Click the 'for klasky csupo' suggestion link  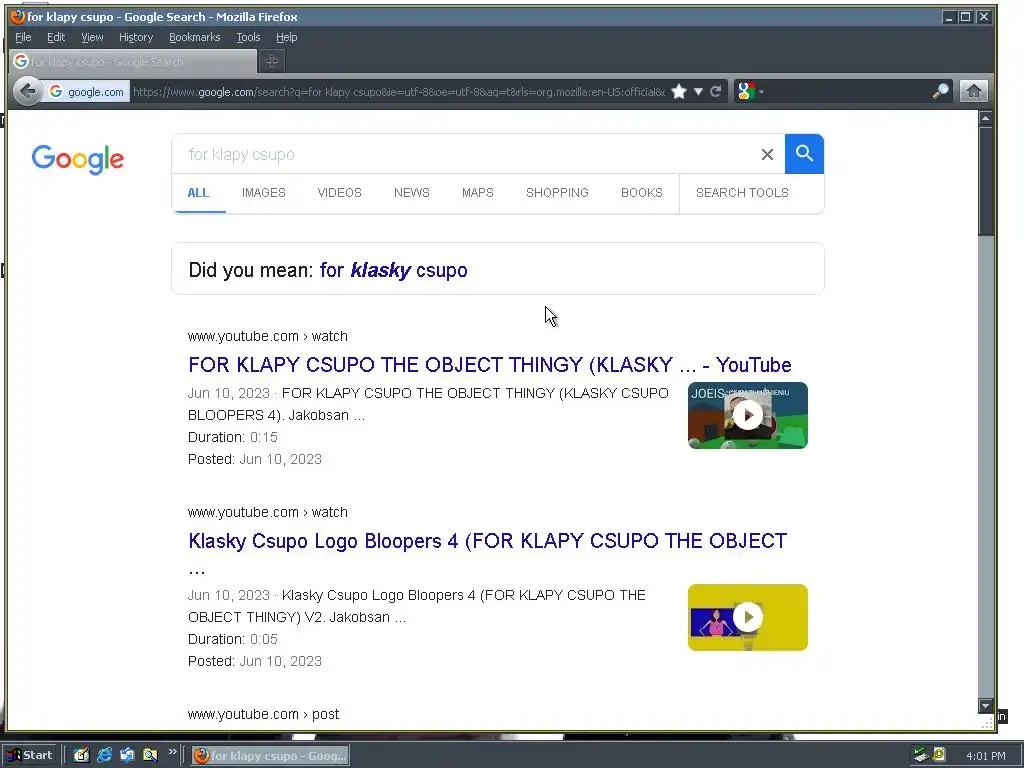[393, 270]
